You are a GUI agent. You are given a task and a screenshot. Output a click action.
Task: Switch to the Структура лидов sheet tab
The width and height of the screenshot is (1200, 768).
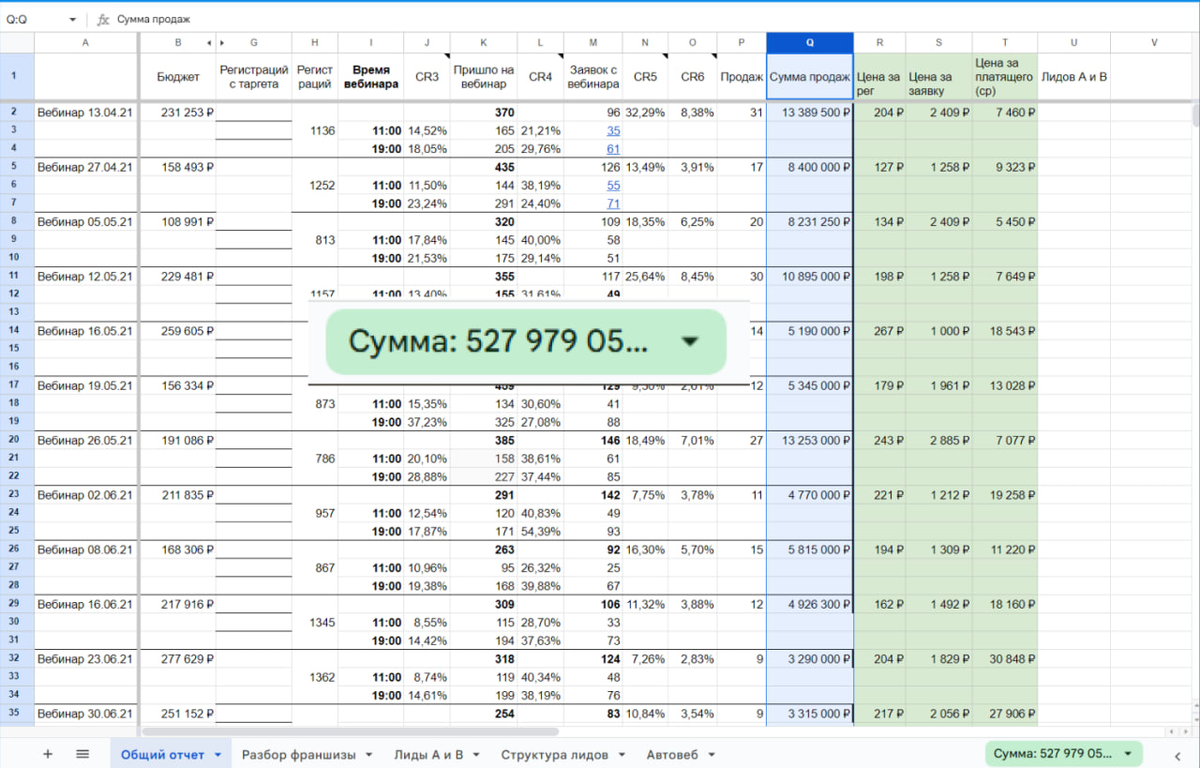pyautogui.click(x=555, y=754)
